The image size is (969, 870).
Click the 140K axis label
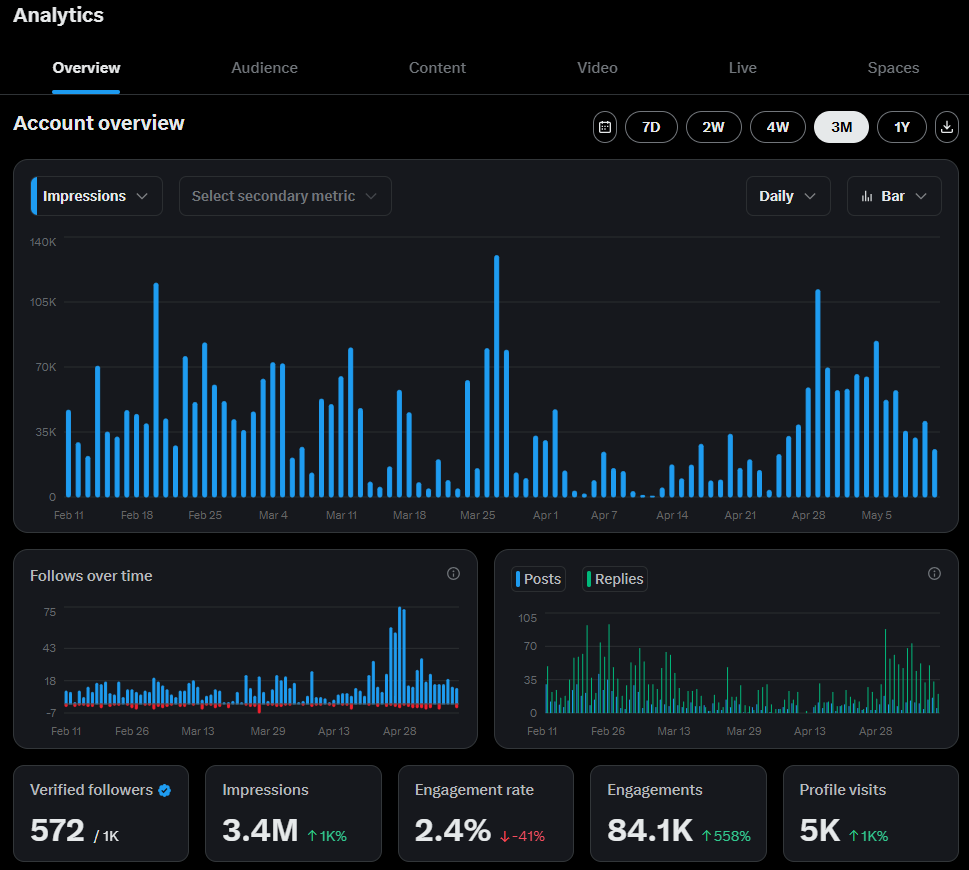pos(43,242)
